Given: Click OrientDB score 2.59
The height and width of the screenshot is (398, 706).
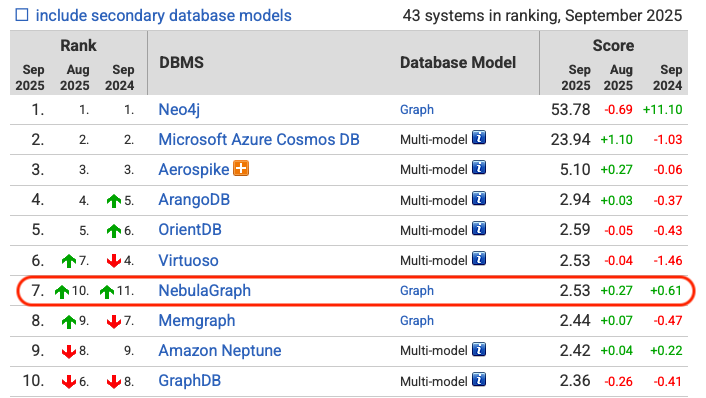Looking at the screenshot, I should coord(575,230).
